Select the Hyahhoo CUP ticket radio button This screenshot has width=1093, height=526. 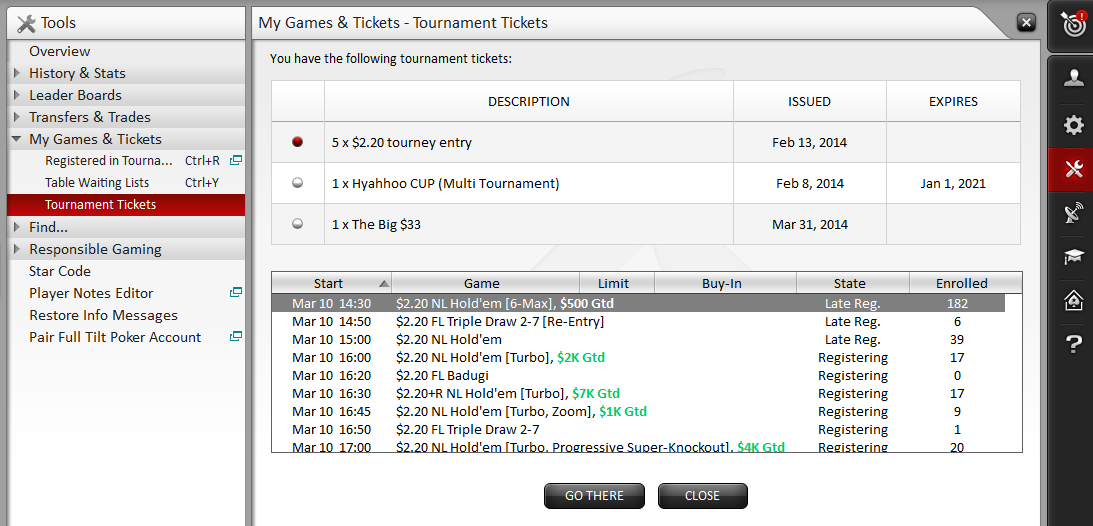pos(297,184)
